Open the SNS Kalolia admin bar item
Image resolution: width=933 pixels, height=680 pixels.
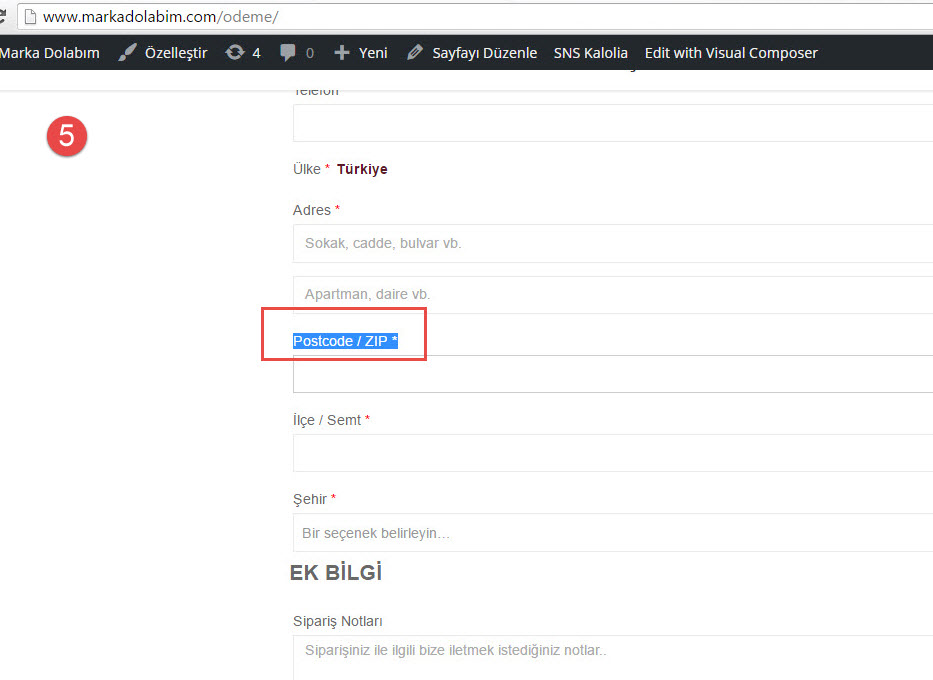tap(590, 53)
